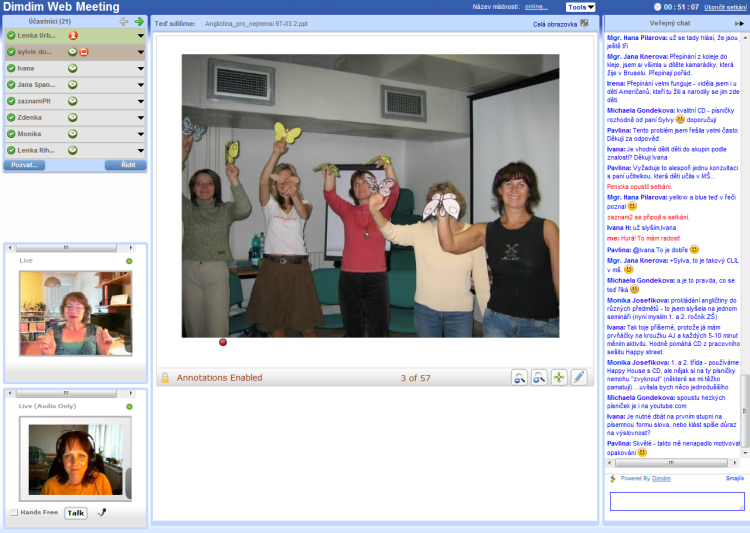Click sylvie's red screen-sharing status icon

tap(85, 51)
